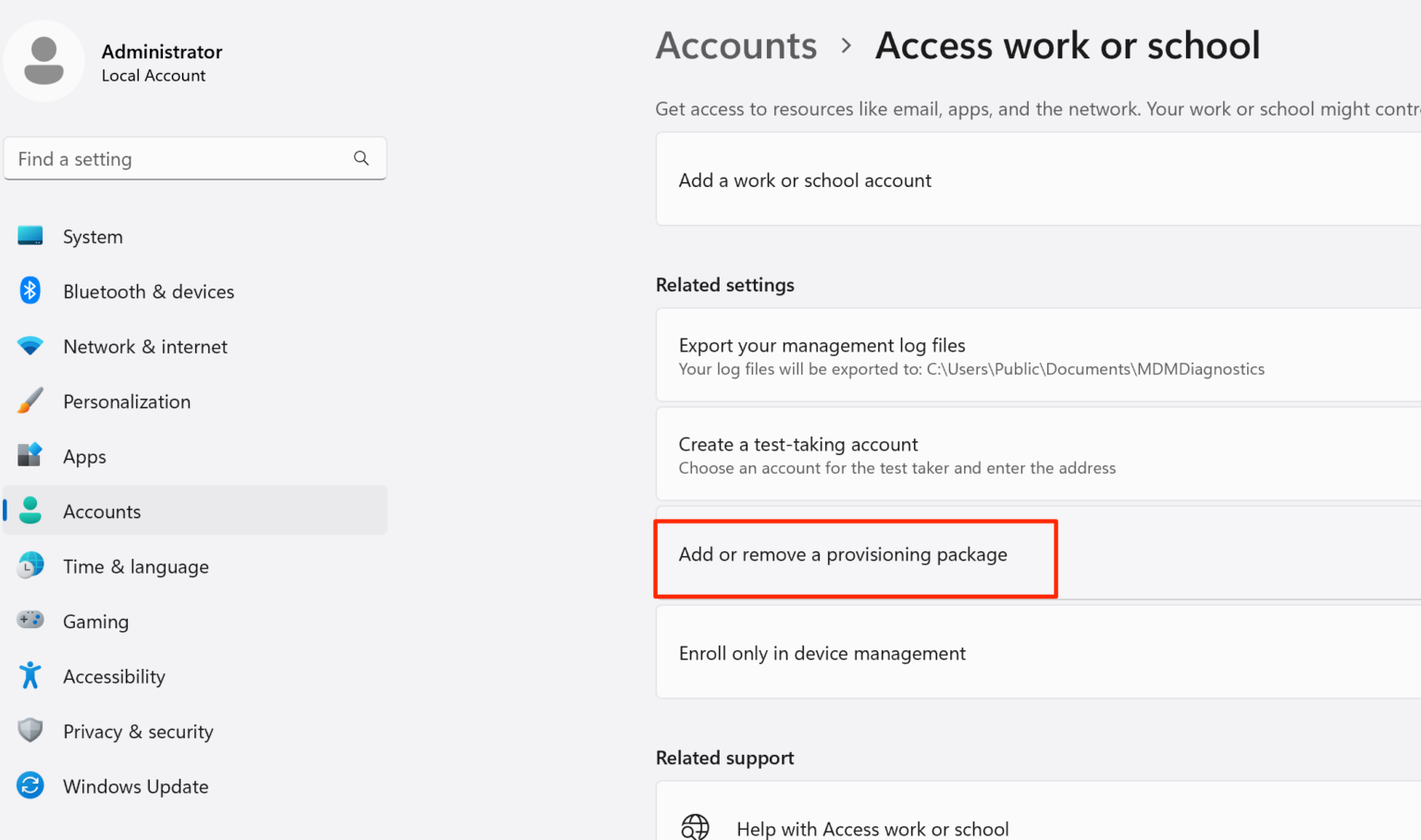Open Windows Update via its sync icon

(x=31, y=785)
